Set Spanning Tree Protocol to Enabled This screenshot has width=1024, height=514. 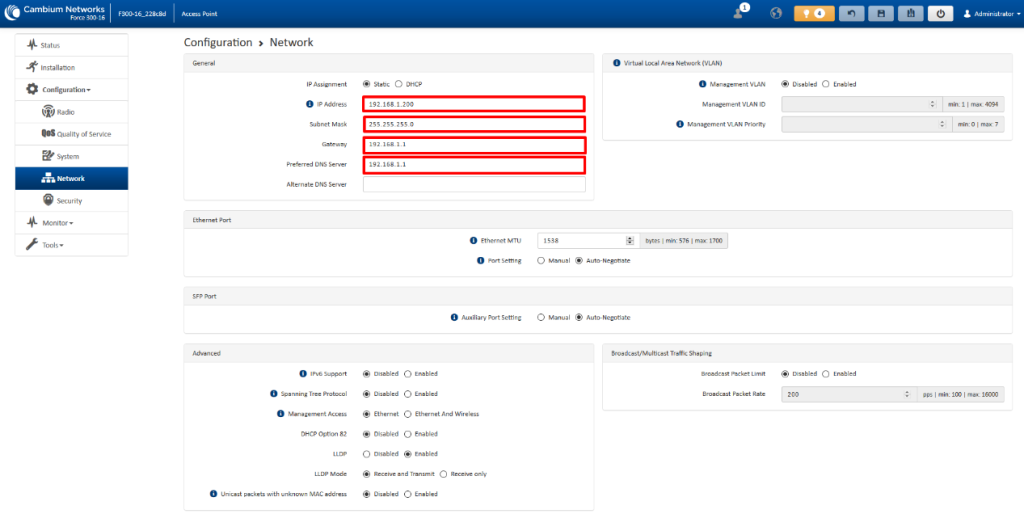408,394
